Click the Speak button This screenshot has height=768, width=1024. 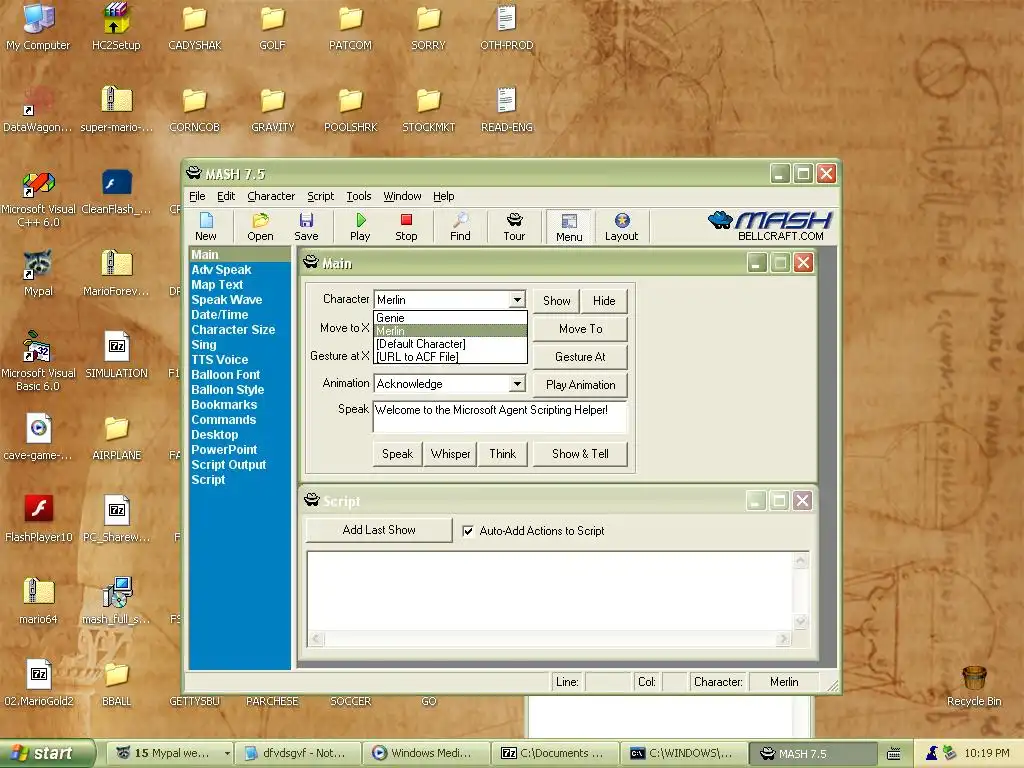pos(398,454)
